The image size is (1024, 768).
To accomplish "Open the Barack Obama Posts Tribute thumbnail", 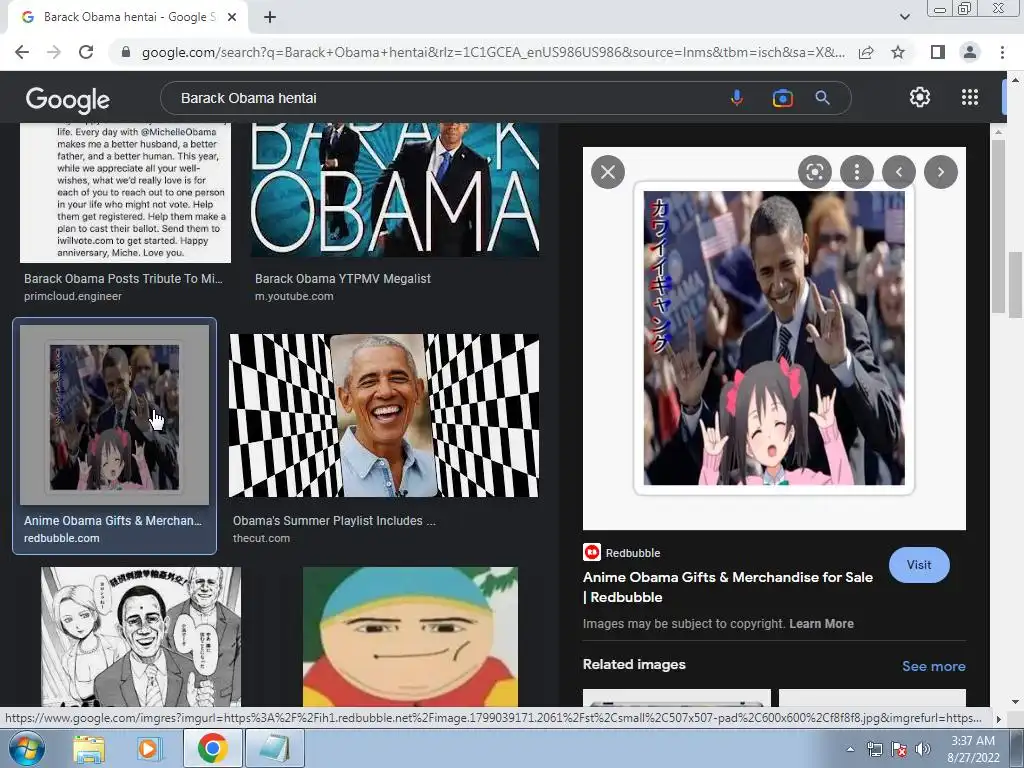I will tap(125, 193).
